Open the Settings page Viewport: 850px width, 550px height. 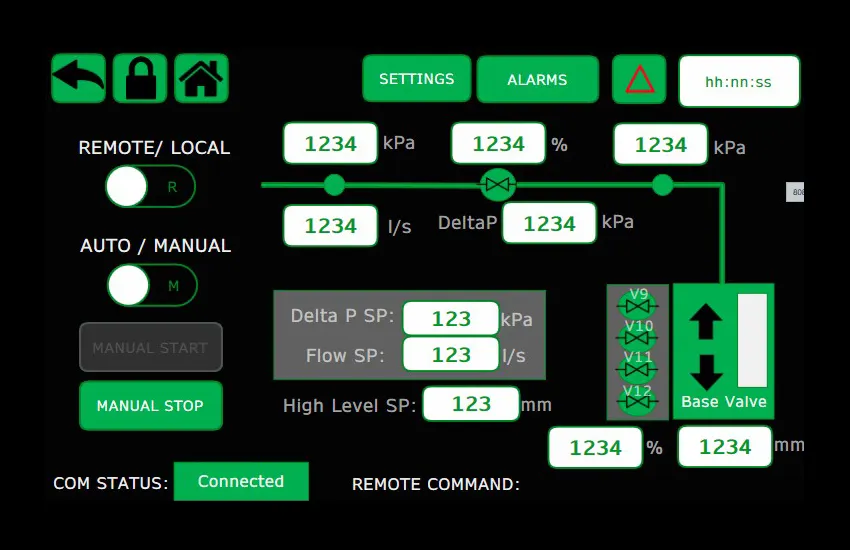pyautogui.click(x=416, y=79)
